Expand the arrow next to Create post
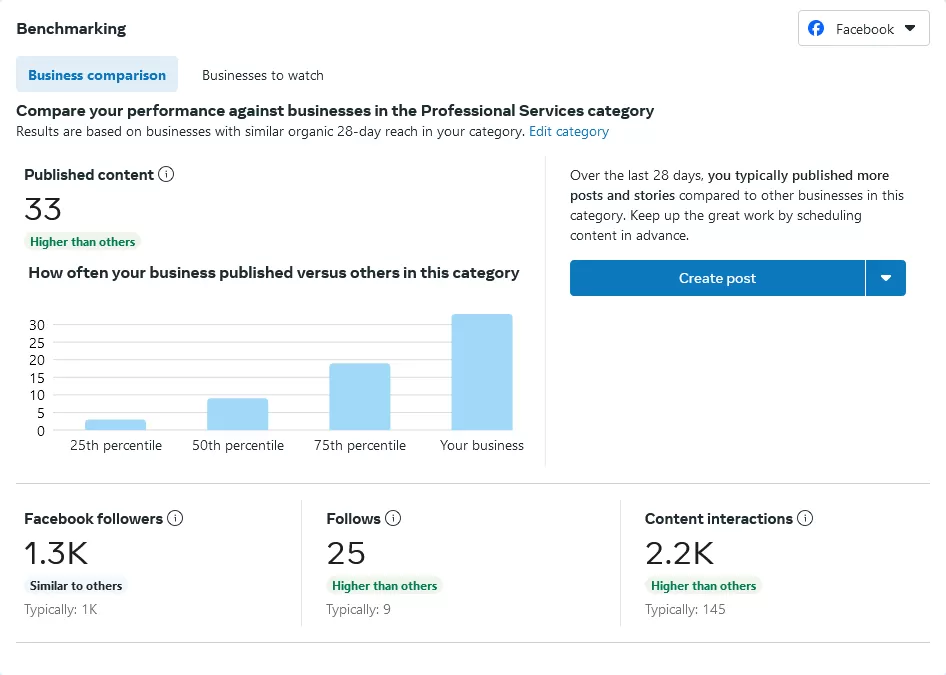946x675 pixels. [x=886, y=278]
